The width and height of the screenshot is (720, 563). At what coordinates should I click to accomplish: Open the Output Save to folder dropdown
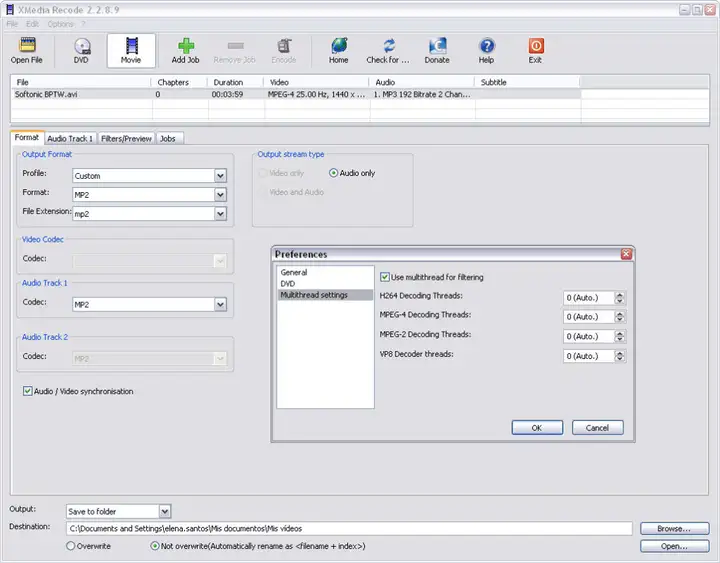tap(165, 511)
